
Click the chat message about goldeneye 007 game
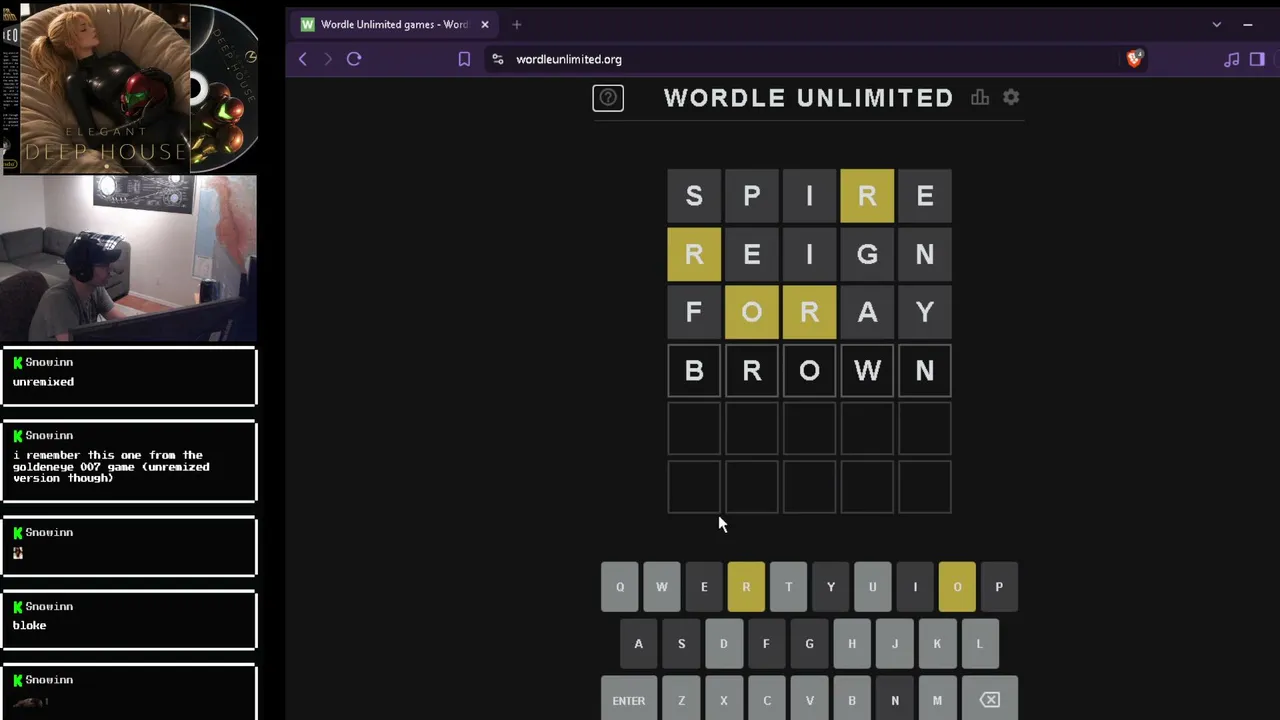click(x=111, y=466)
